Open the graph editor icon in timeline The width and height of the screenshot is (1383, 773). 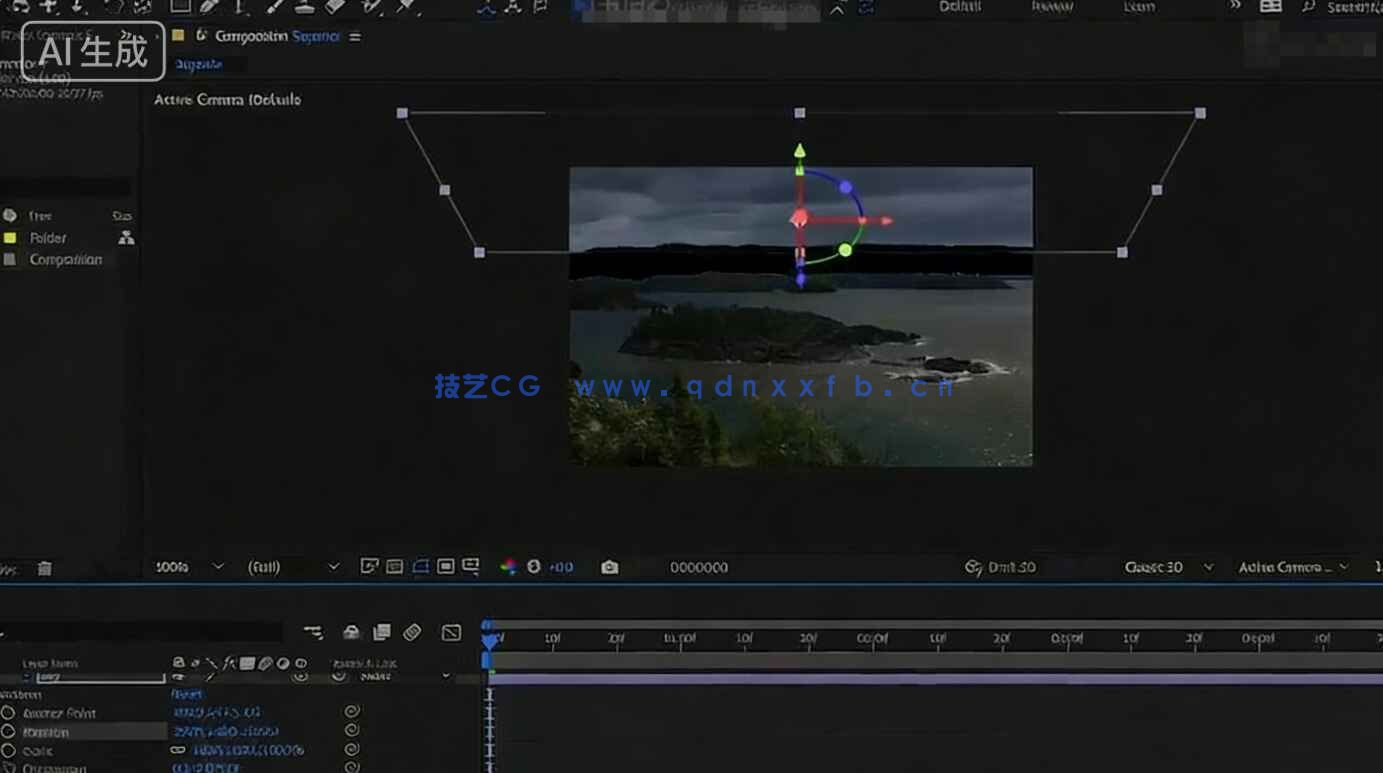point(451,632)
